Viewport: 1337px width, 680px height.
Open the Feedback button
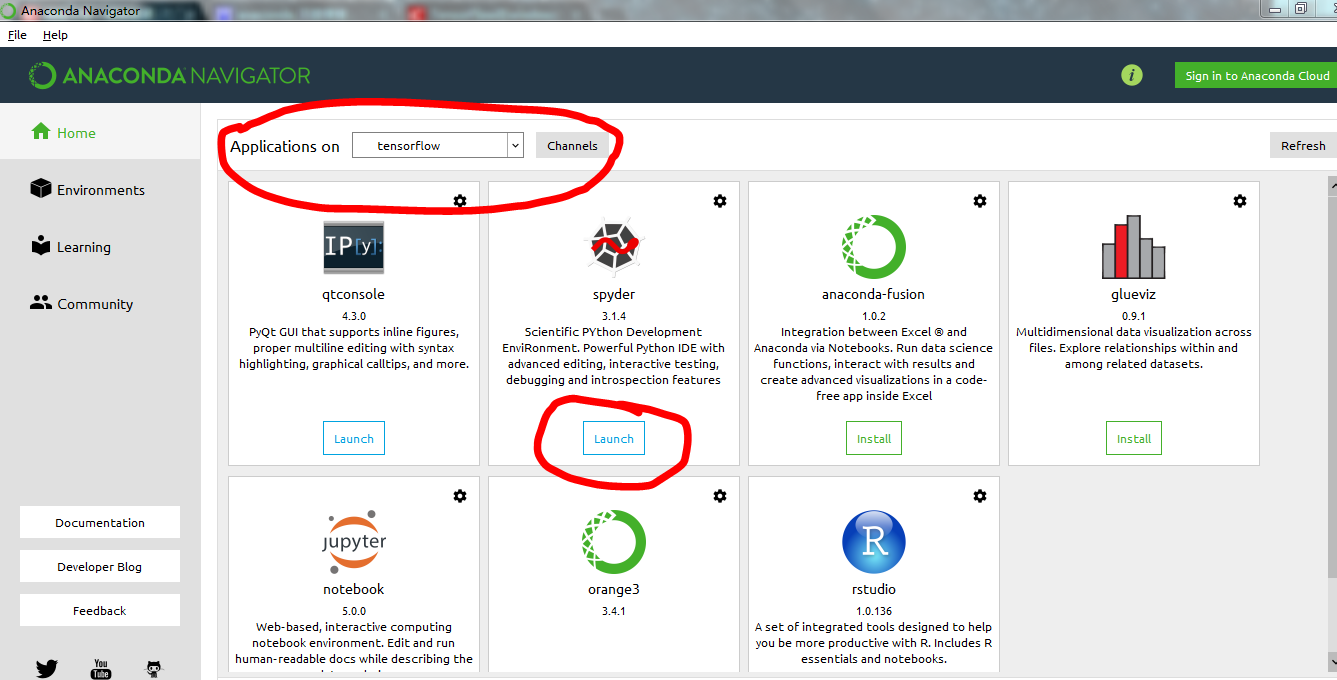tap(100, 610)
